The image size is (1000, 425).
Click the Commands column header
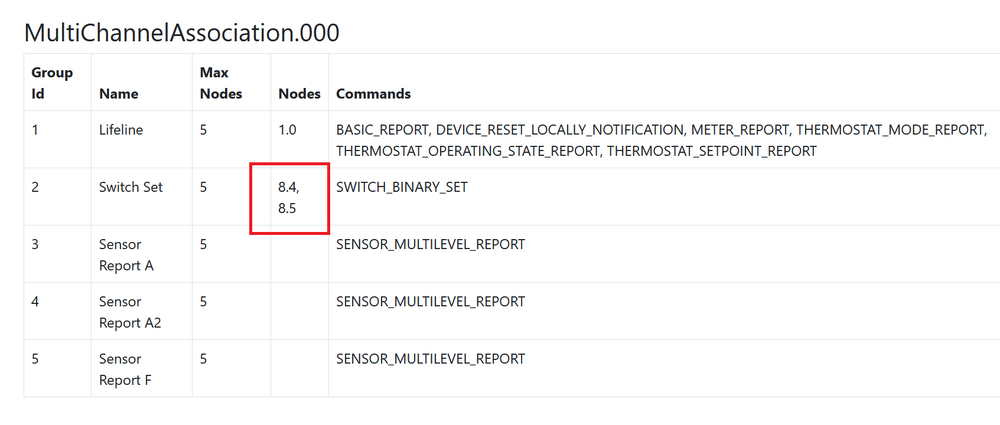tap(373, 94)
